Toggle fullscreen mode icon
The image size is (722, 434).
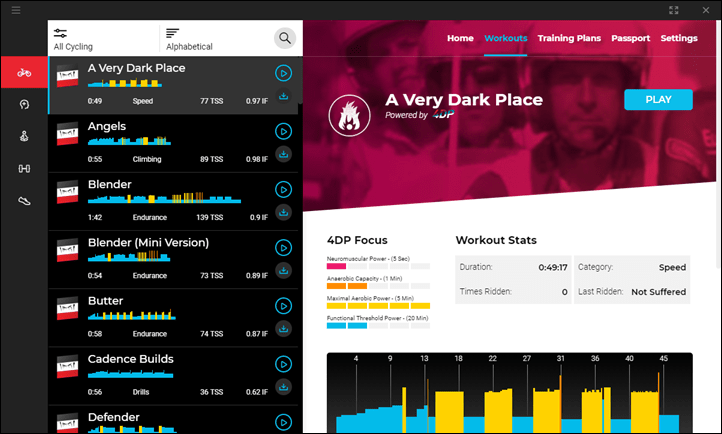point(674,10)
